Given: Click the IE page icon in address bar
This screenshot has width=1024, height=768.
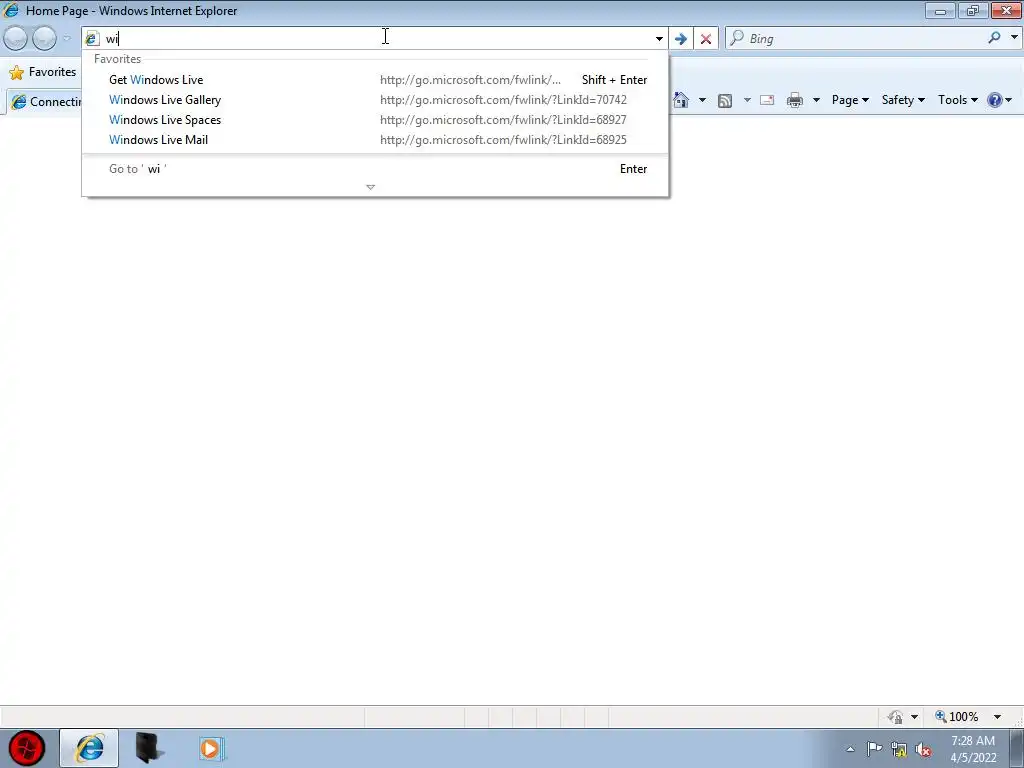Looking at the screenshot, I should [92, 39].
